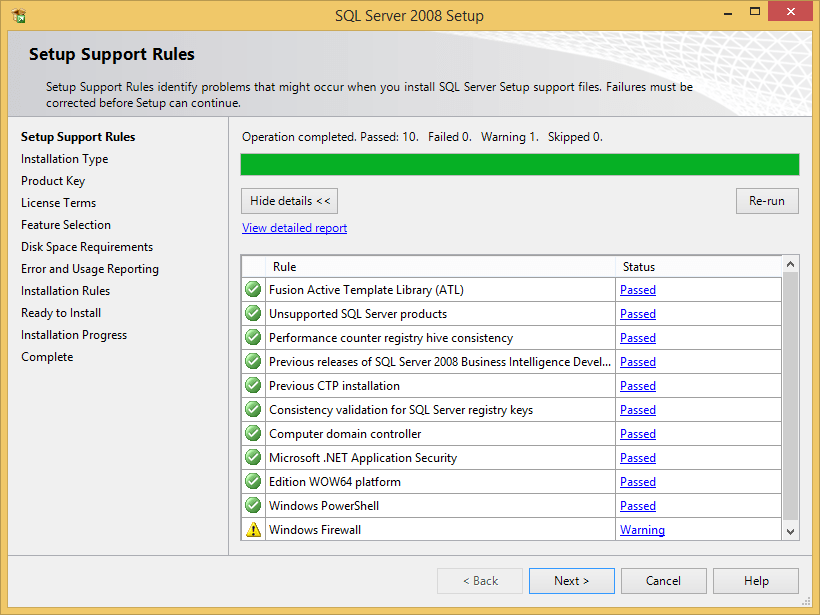
Task: Maximize the SQL Server 2008 Setup window
Action: [x=755, y=12]
